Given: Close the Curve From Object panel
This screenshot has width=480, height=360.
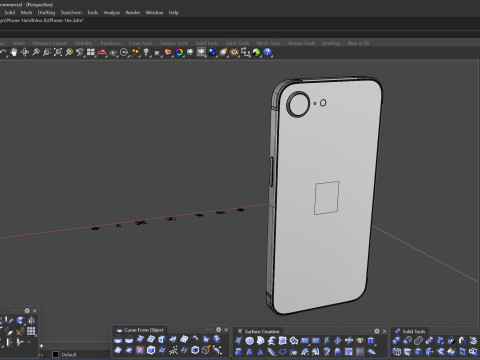Looking at the screenshot, I should 226,329.
